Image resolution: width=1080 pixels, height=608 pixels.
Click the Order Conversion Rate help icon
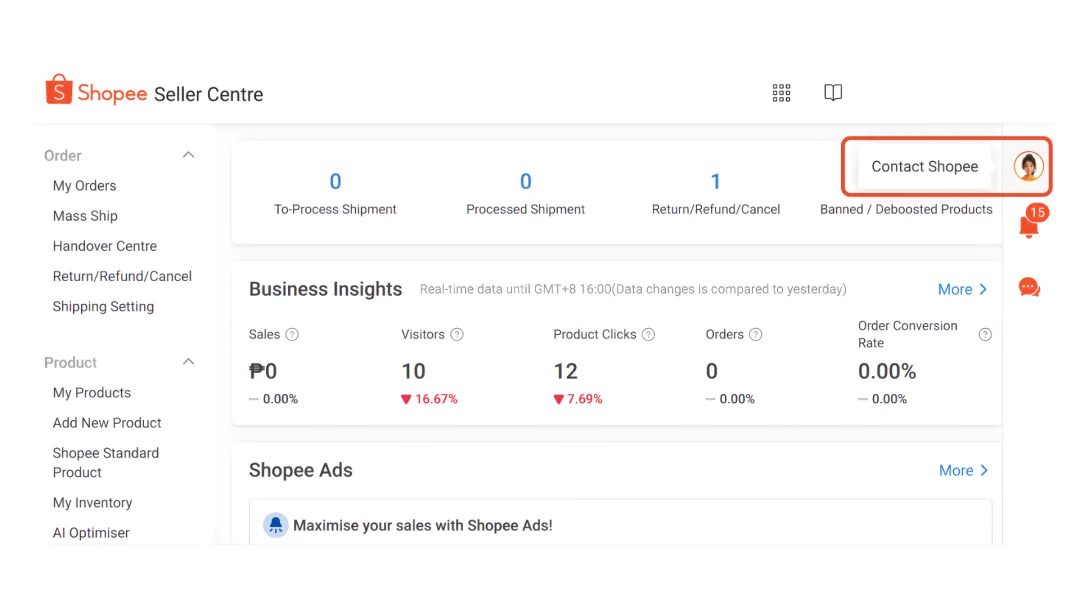pos(985,335)
